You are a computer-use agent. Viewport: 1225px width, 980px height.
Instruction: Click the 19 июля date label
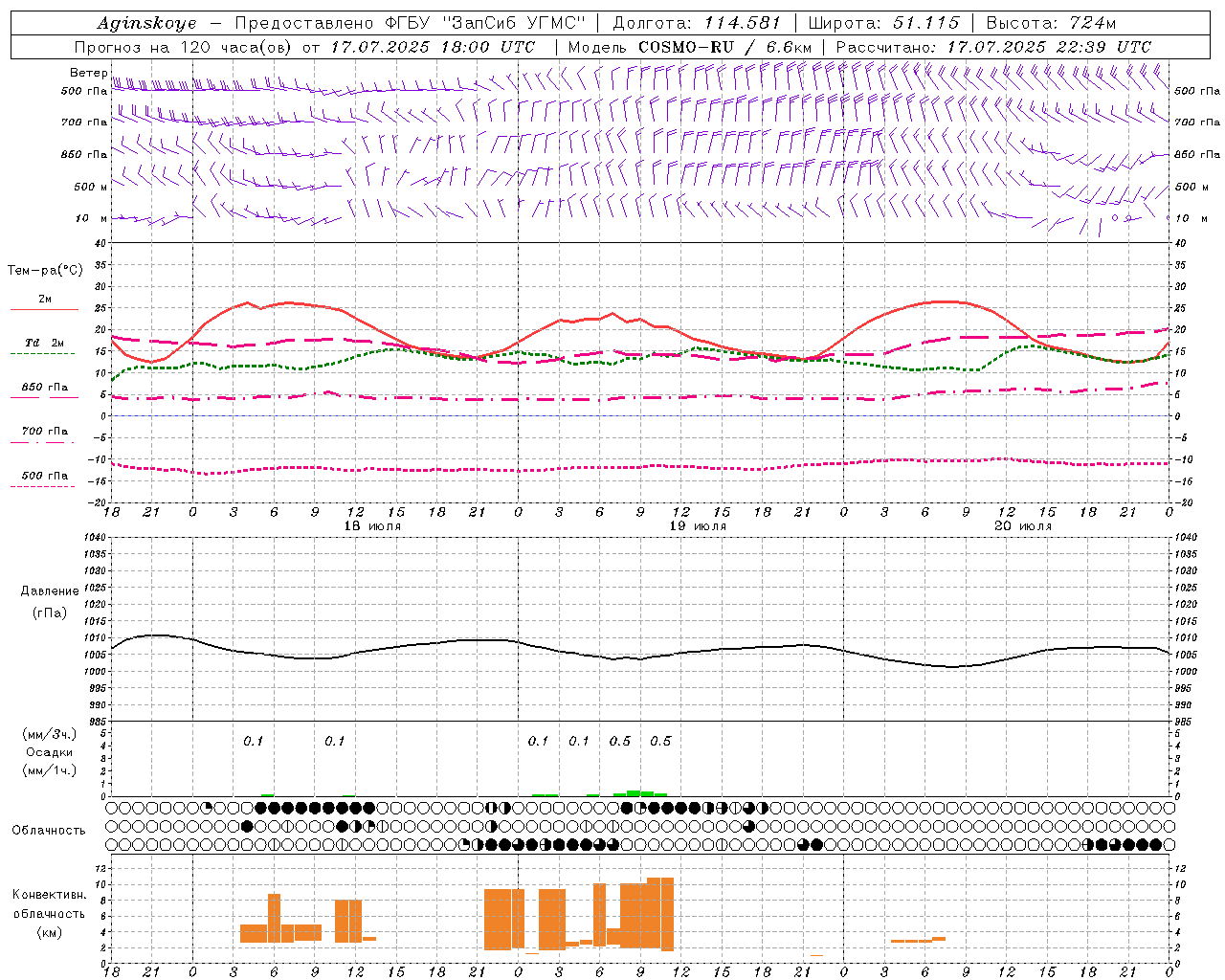698,526
